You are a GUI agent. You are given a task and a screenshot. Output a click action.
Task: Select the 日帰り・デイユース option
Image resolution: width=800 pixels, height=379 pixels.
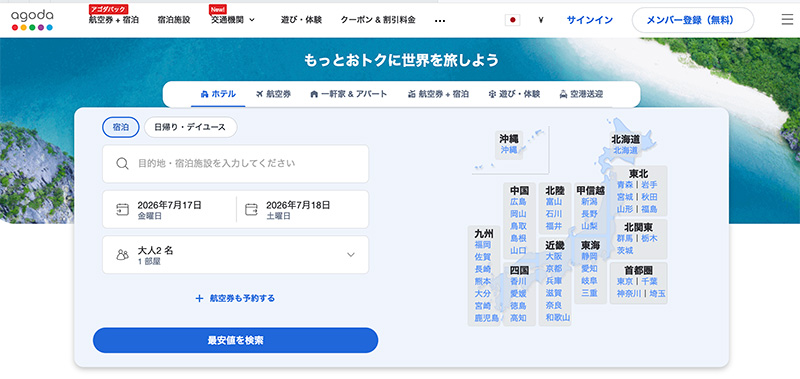190,128
